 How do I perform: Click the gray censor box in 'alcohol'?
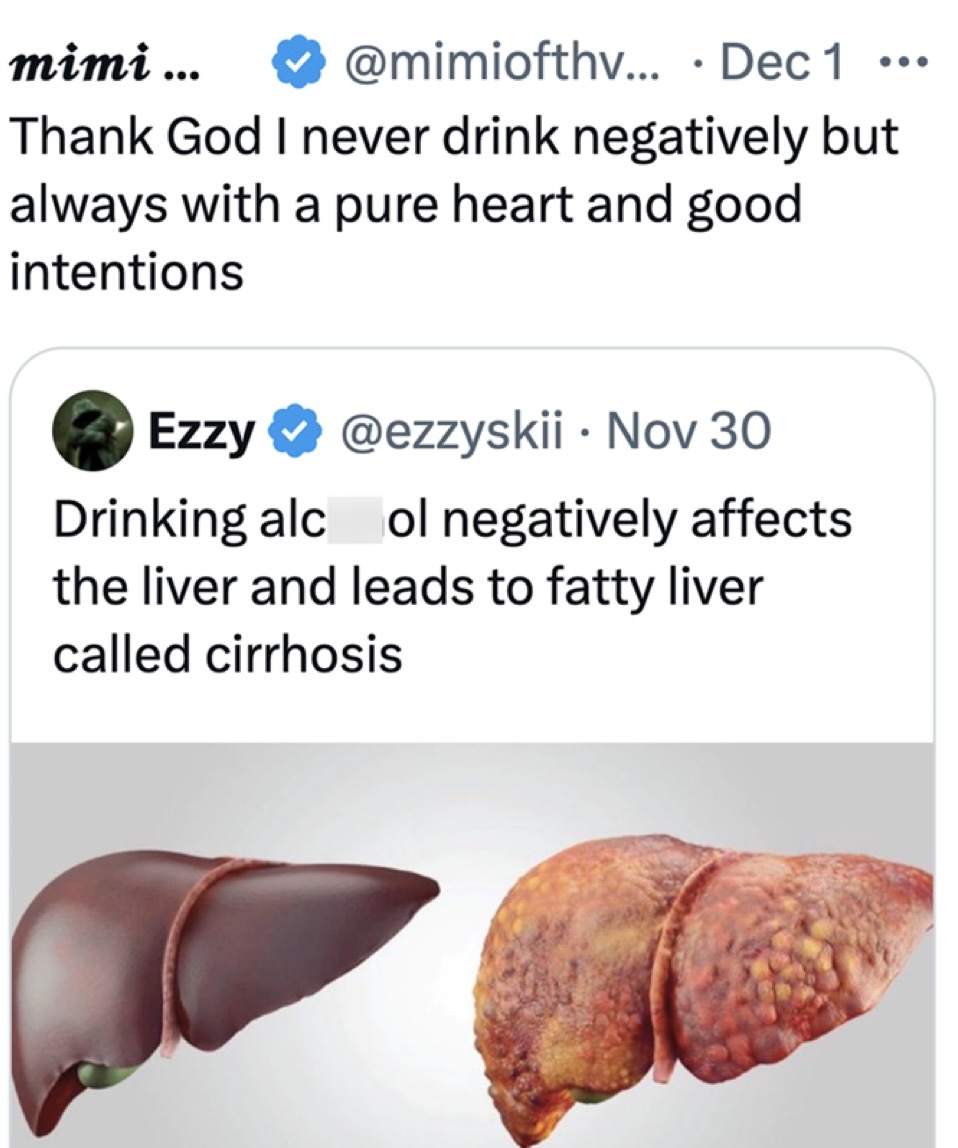click(x=357, y=521)
